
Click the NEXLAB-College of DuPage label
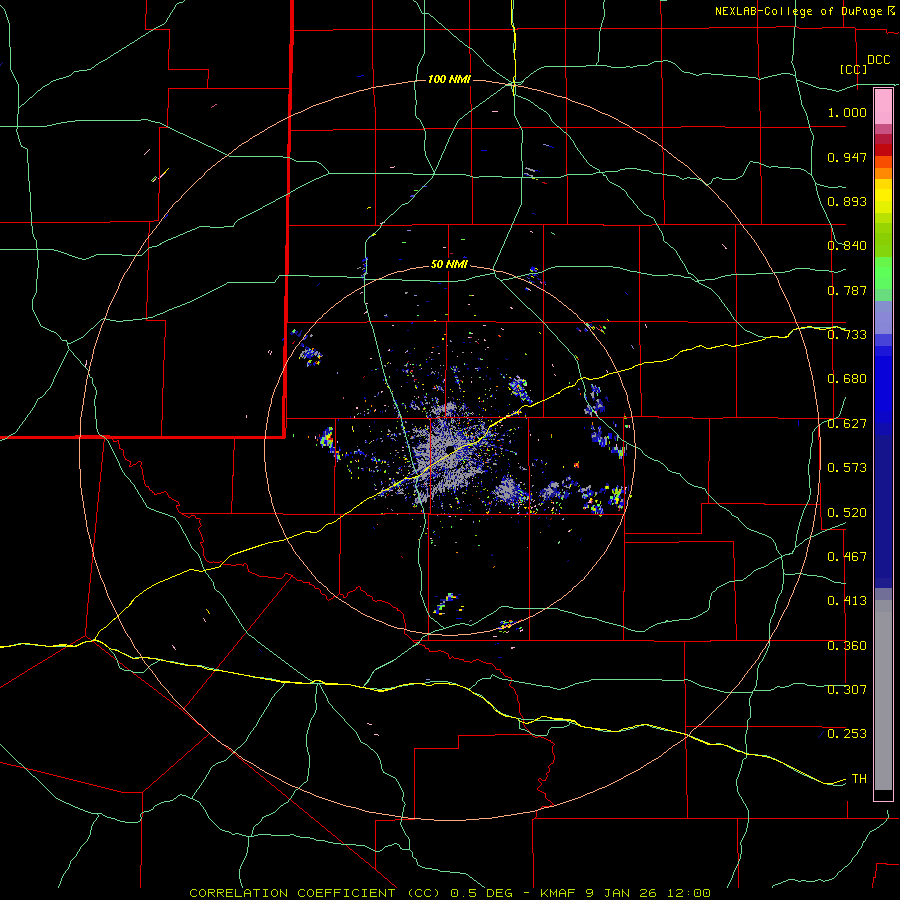[798, 11]
